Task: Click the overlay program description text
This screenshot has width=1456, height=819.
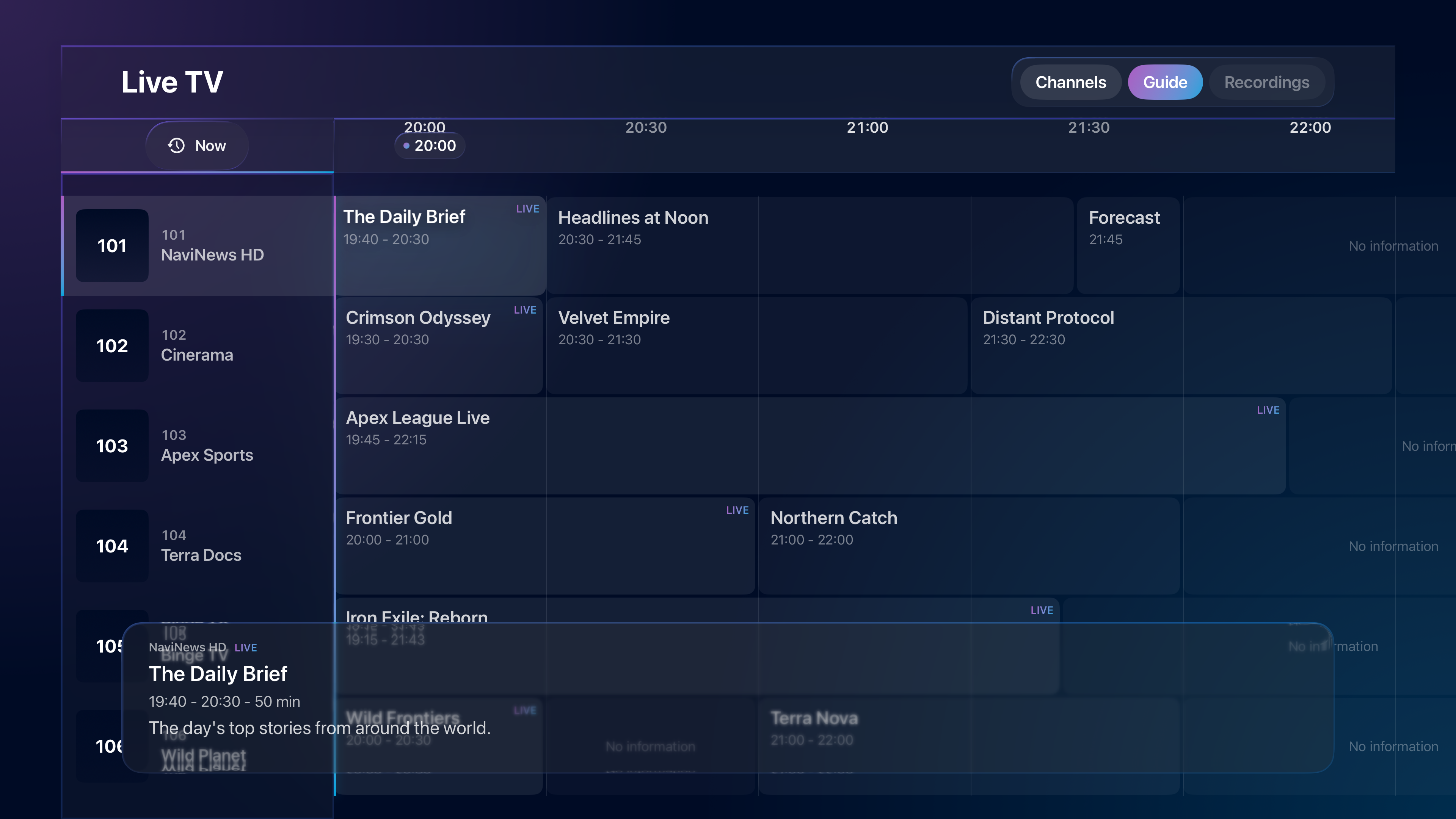Action: (x=319, y=728)
